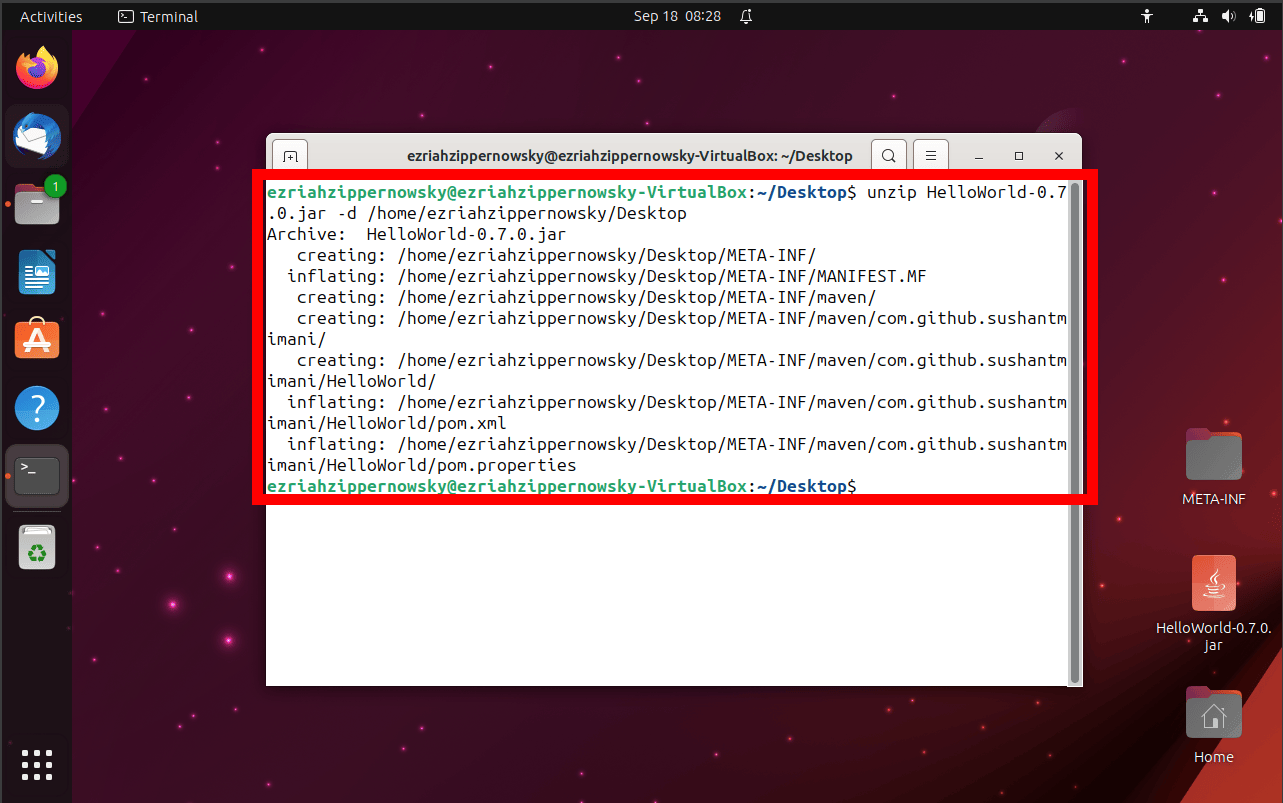Open a new terminal tab
The image size is (1283, 803).
point(290,156)
